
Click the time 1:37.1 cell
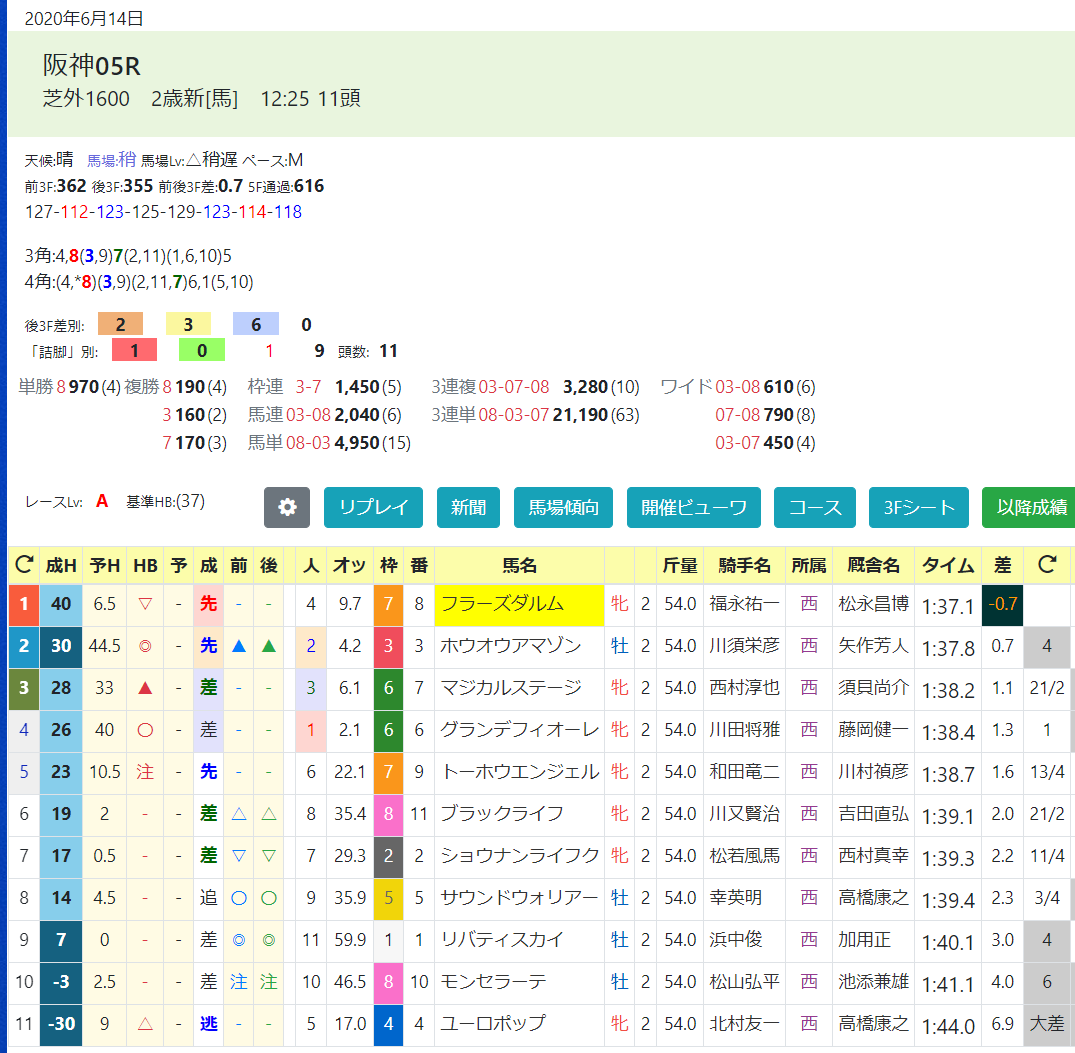[x=948, y=606]
